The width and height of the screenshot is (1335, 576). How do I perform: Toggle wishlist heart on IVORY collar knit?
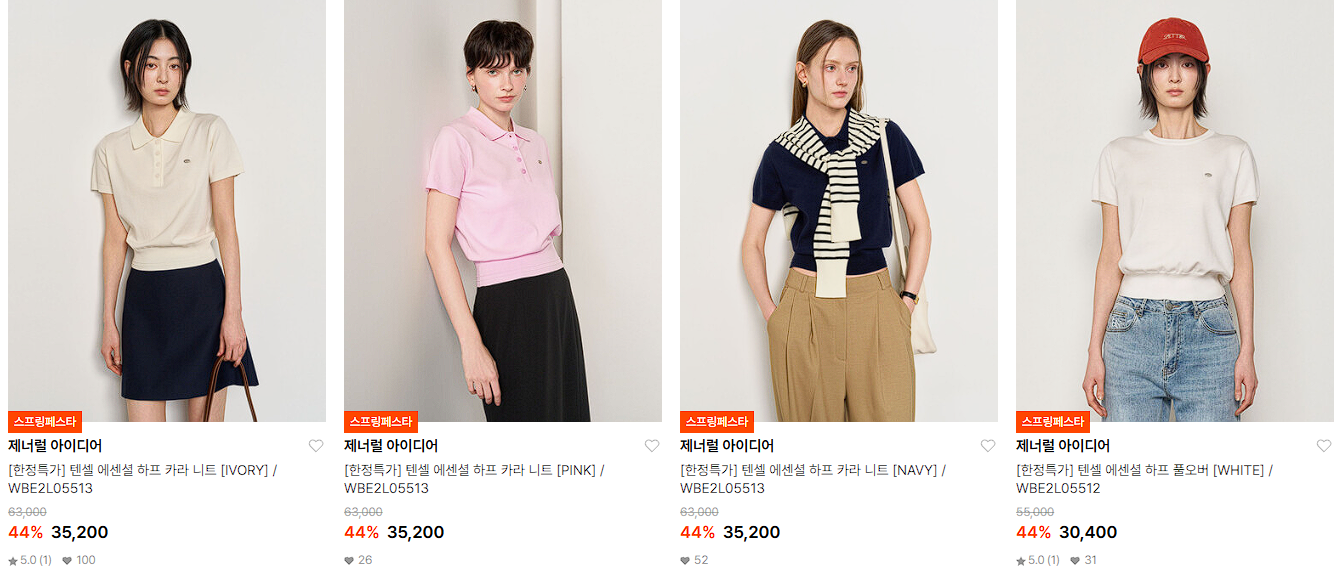pos(316,446)
